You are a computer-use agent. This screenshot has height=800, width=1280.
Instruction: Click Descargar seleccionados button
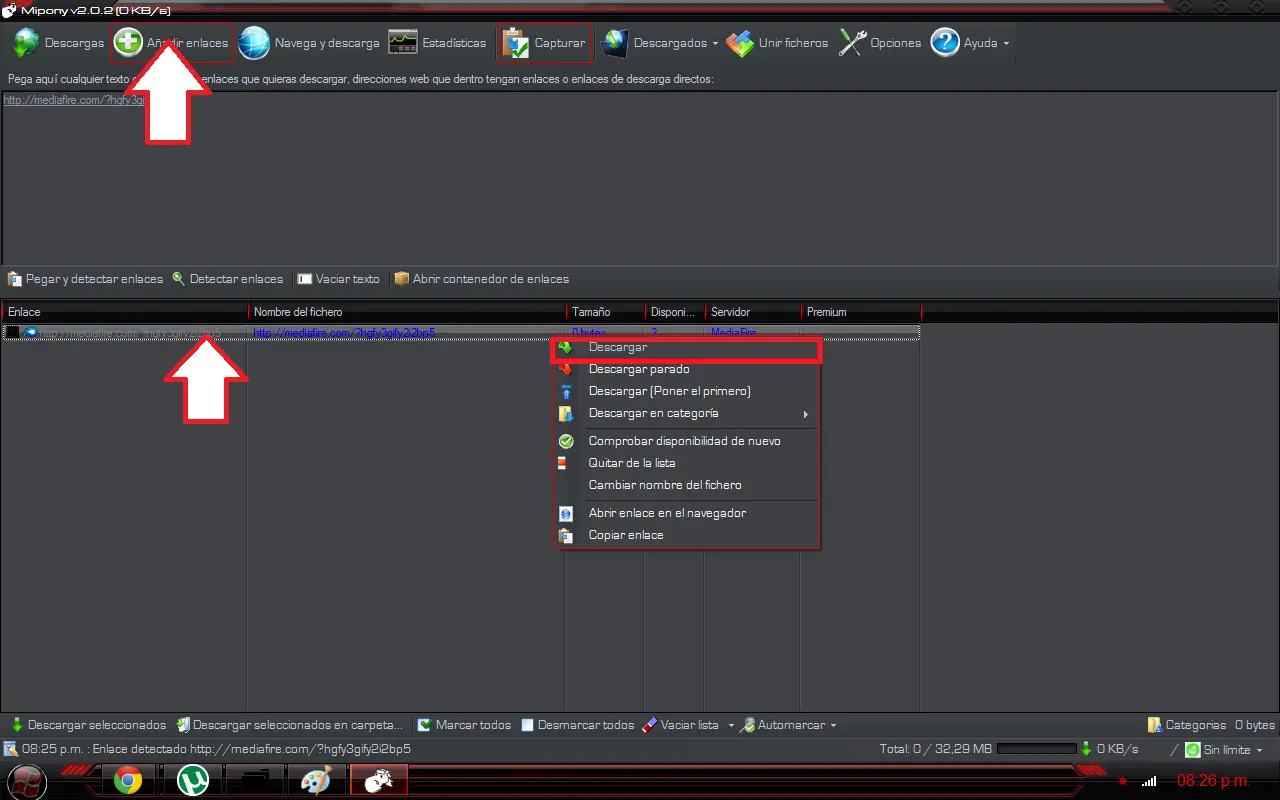click(88, 725)
